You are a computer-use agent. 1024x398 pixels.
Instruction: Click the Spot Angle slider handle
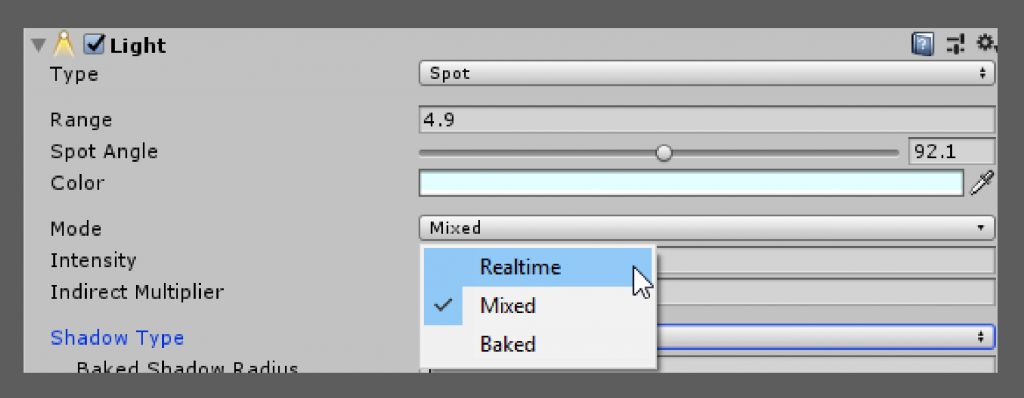pos(664,153)
